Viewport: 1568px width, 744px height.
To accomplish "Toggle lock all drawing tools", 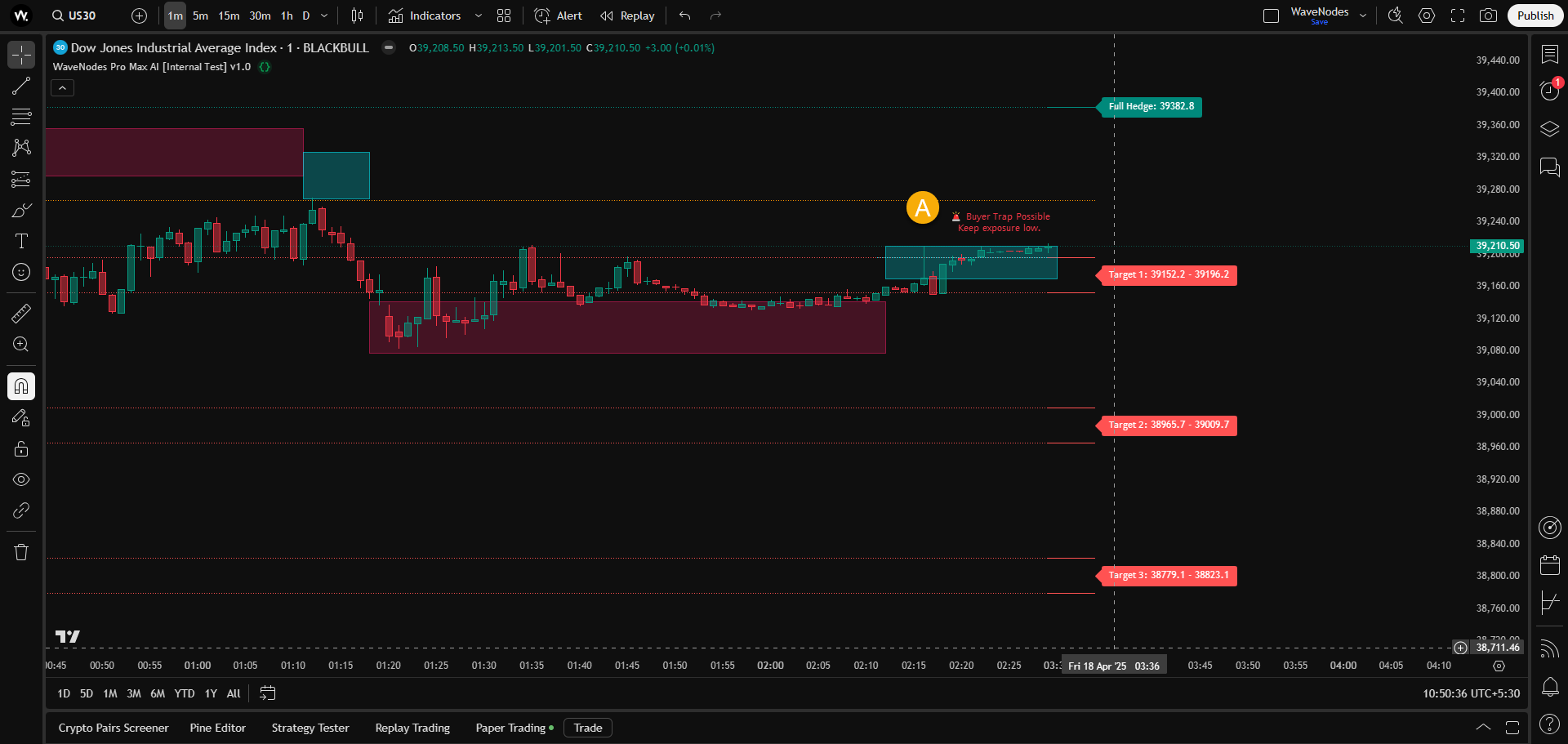I will tap(21, 449).
